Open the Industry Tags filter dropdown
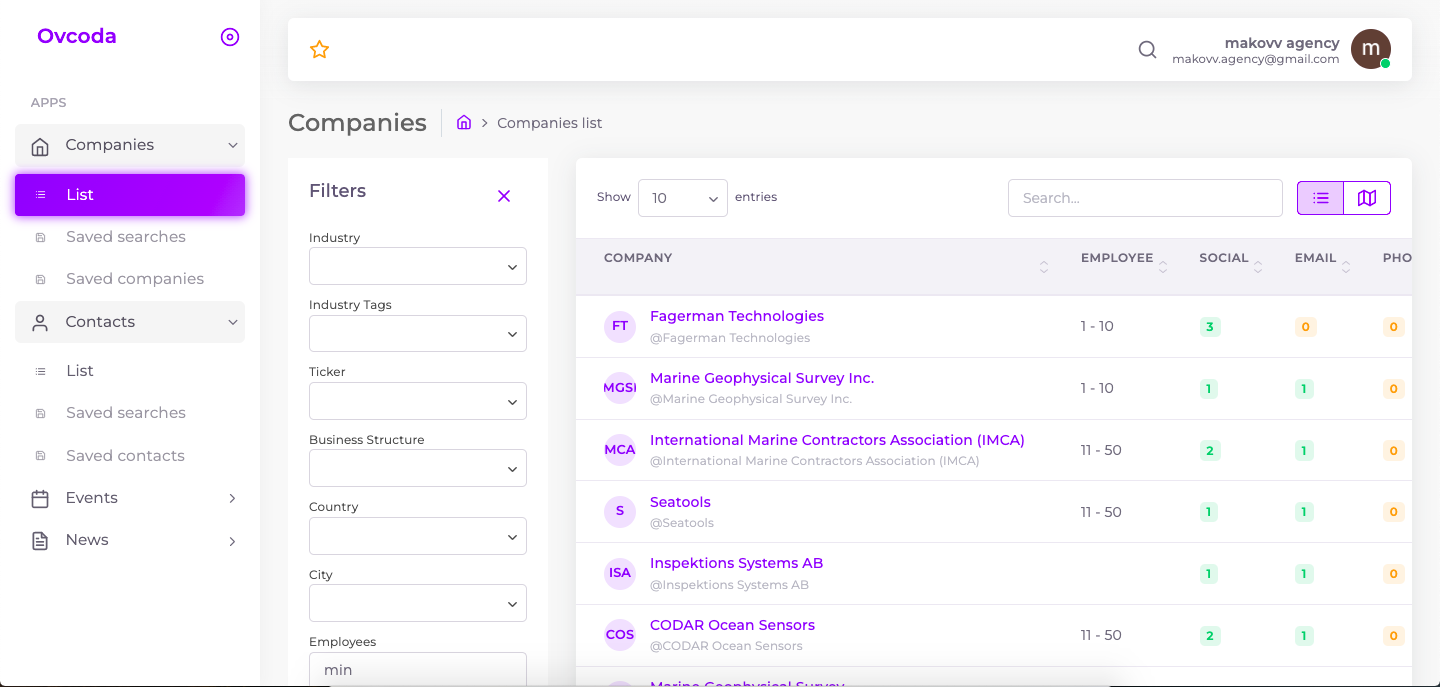Screen dimensions: 1440x687 [418, 333]
